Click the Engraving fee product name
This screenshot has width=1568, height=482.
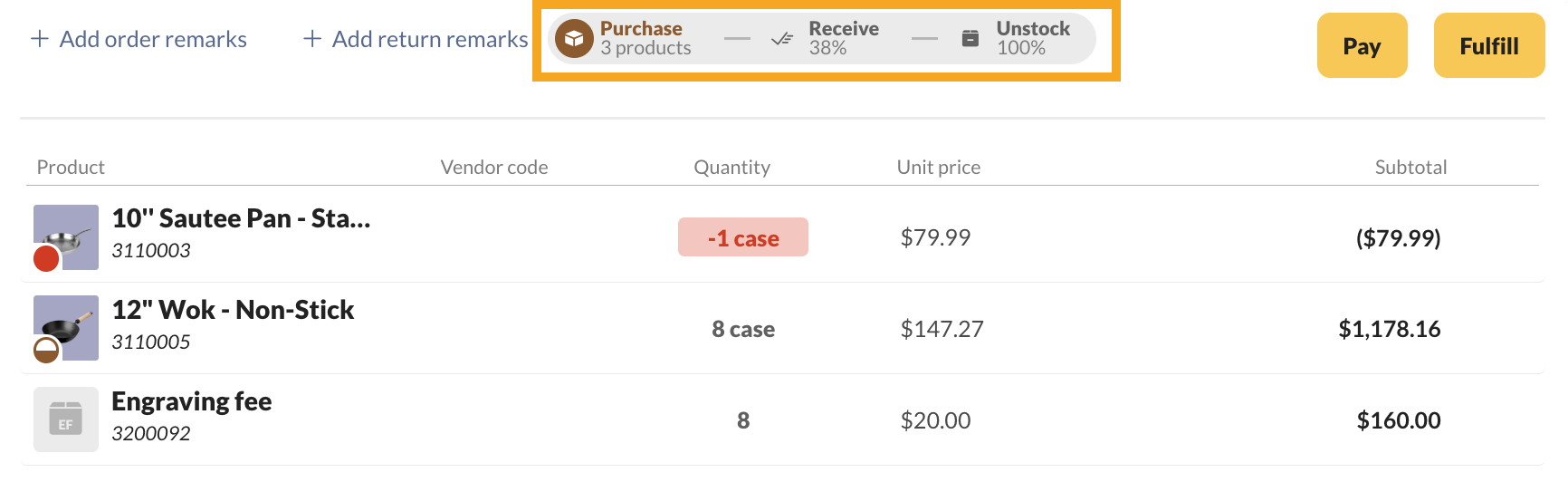[192, 401]
